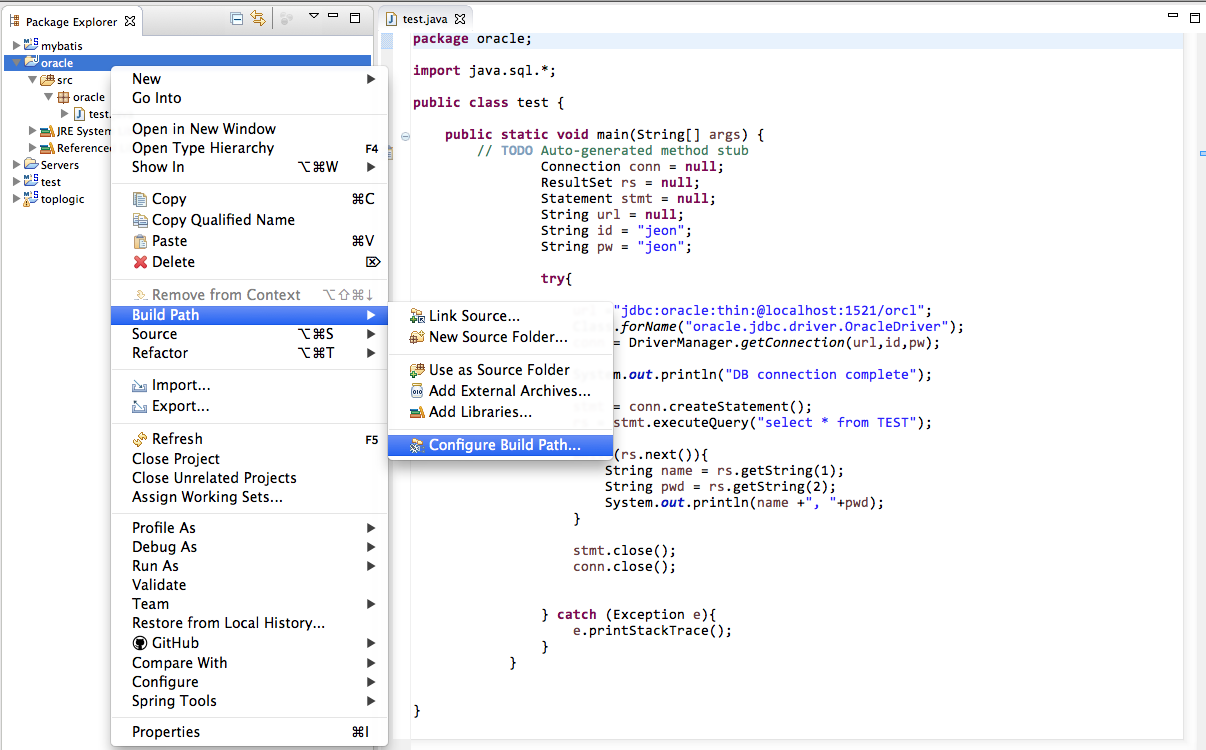Click the Collapse All icon in Package Explorer
This screenshot has width=1206, height=750.
coord(237,18)
